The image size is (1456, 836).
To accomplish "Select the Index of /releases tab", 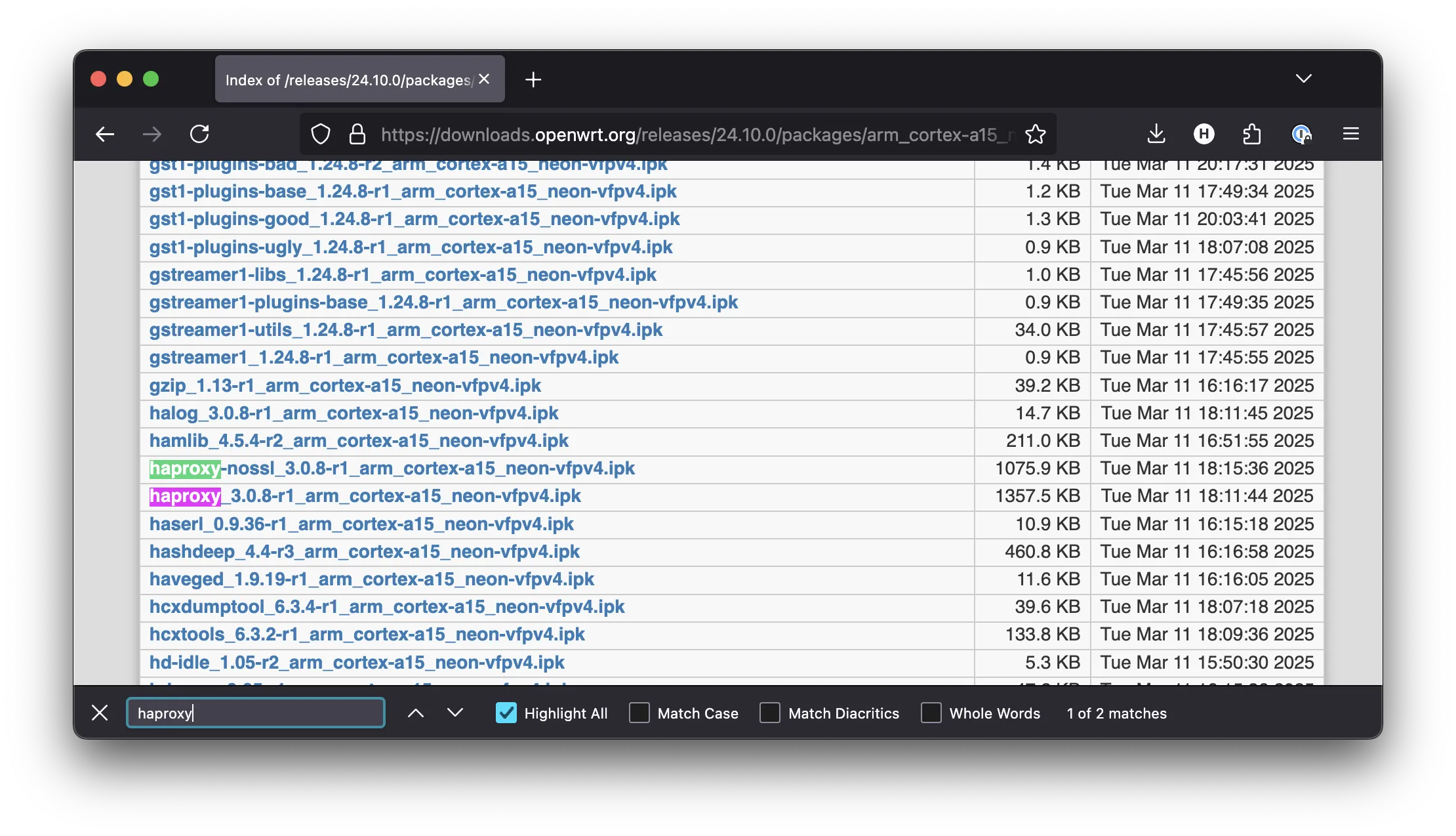I will [x=348, y=80].
